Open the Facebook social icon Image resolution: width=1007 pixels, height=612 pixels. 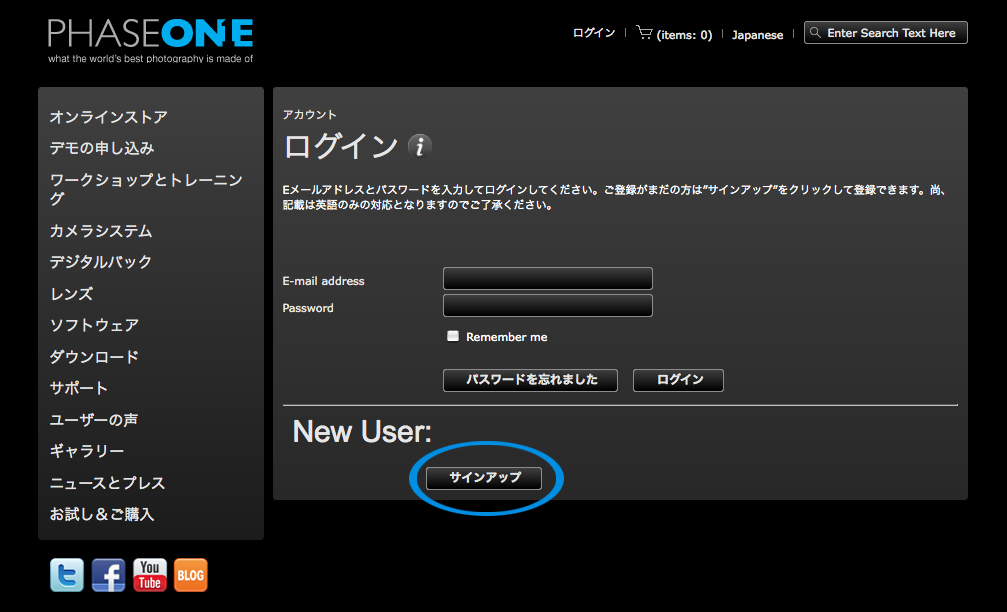point(107,575)
